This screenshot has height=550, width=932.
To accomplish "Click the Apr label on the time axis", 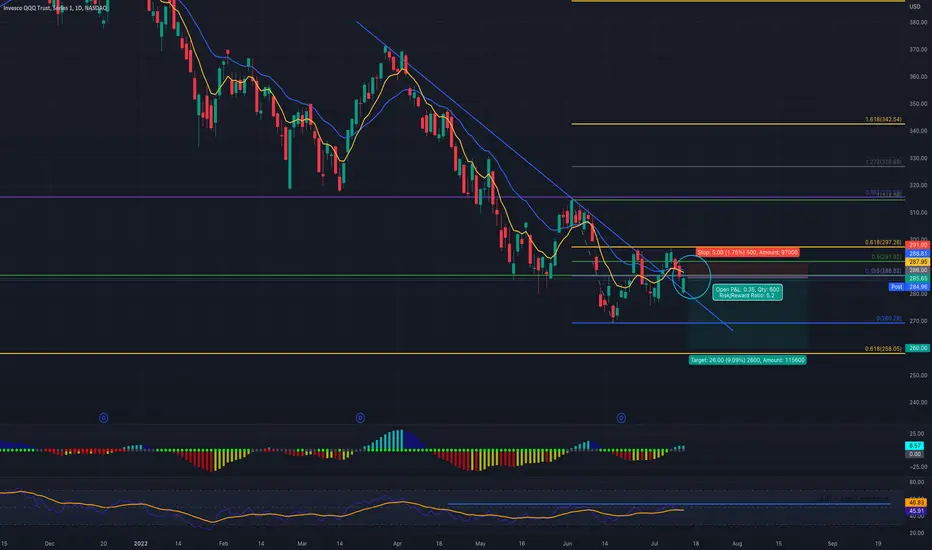I will coord(398,543).
